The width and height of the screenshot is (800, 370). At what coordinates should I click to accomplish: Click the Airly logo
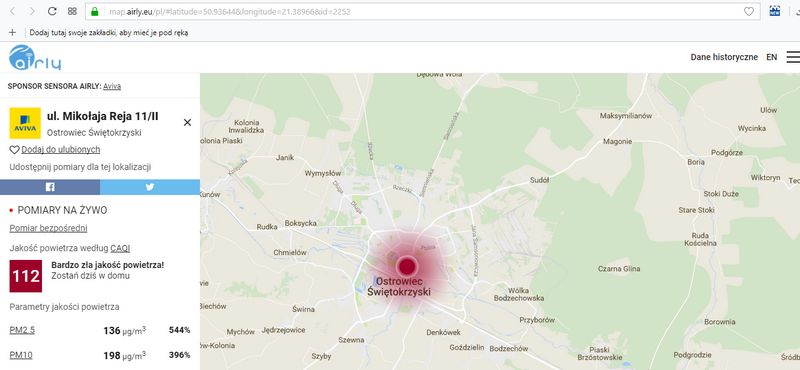pyautogui.click(x=35, y=57)
